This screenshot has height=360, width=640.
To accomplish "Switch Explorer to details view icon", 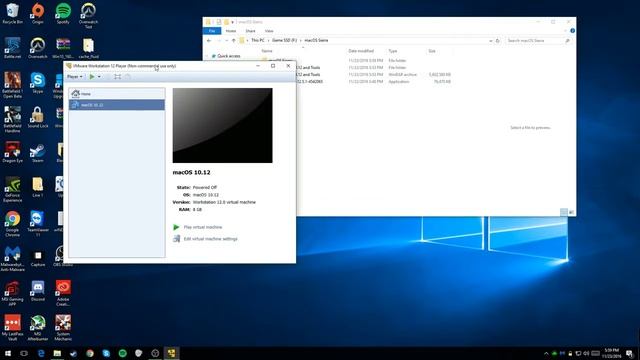I will [x=564, y=212].
